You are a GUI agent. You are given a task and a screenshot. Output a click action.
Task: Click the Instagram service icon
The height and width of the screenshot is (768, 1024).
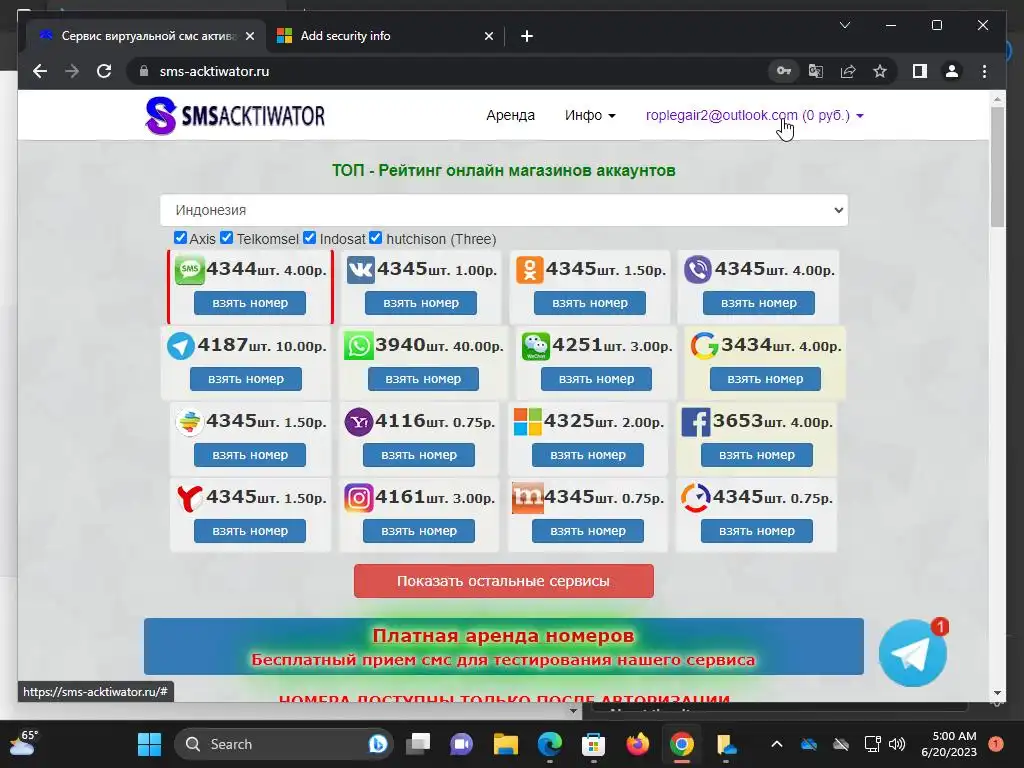click(x=359, y=498)
